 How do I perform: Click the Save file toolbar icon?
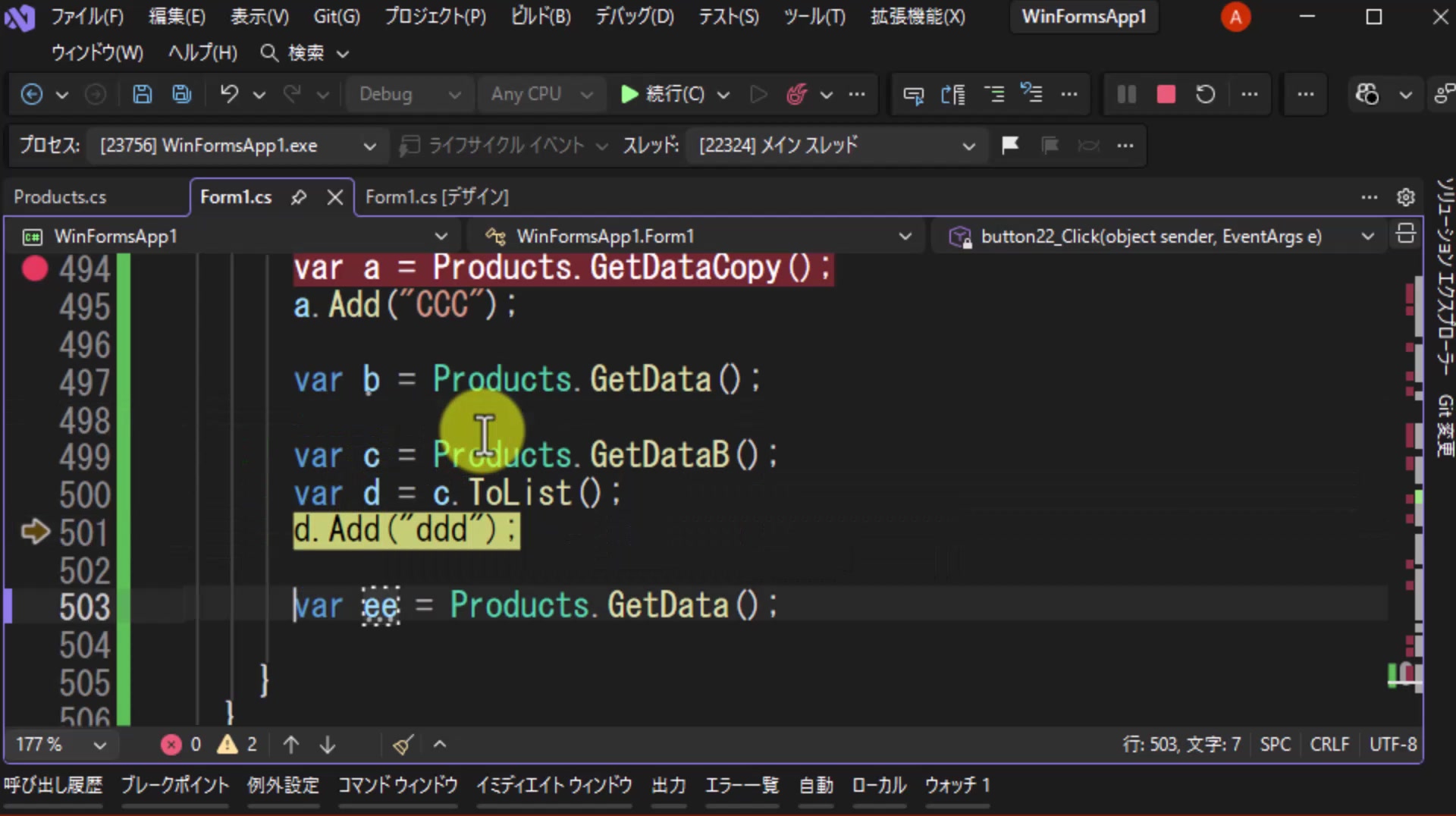[x=142, y=94]
